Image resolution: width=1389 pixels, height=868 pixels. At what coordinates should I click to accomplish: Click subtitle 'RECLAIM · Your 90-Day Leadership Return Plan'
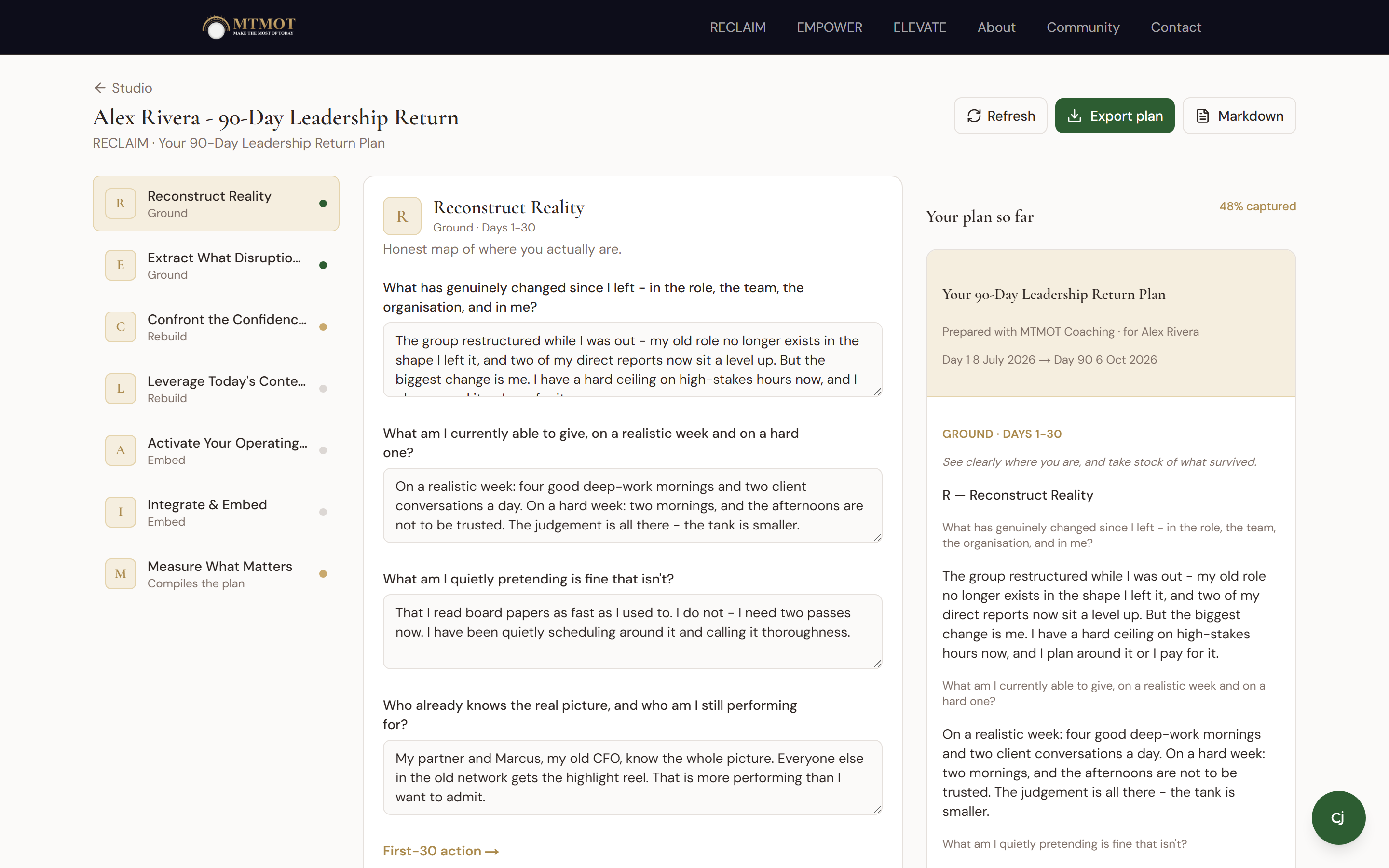239,143
